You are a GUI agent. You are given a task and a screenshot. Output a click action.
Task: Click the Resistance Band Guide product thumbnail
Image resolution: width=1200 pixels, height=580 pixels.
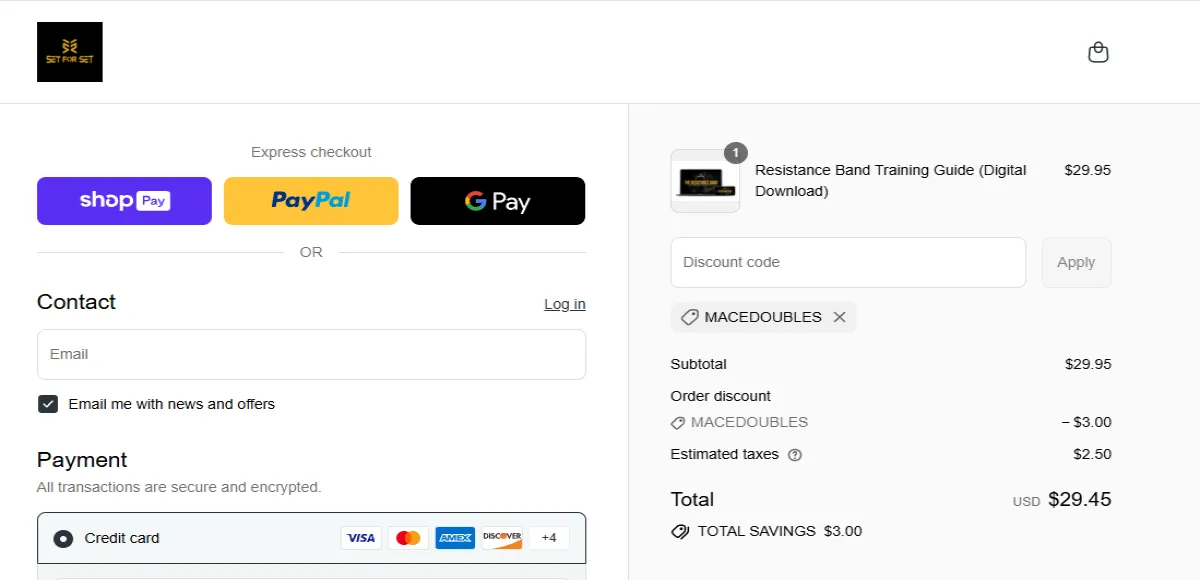coord(705,181)
